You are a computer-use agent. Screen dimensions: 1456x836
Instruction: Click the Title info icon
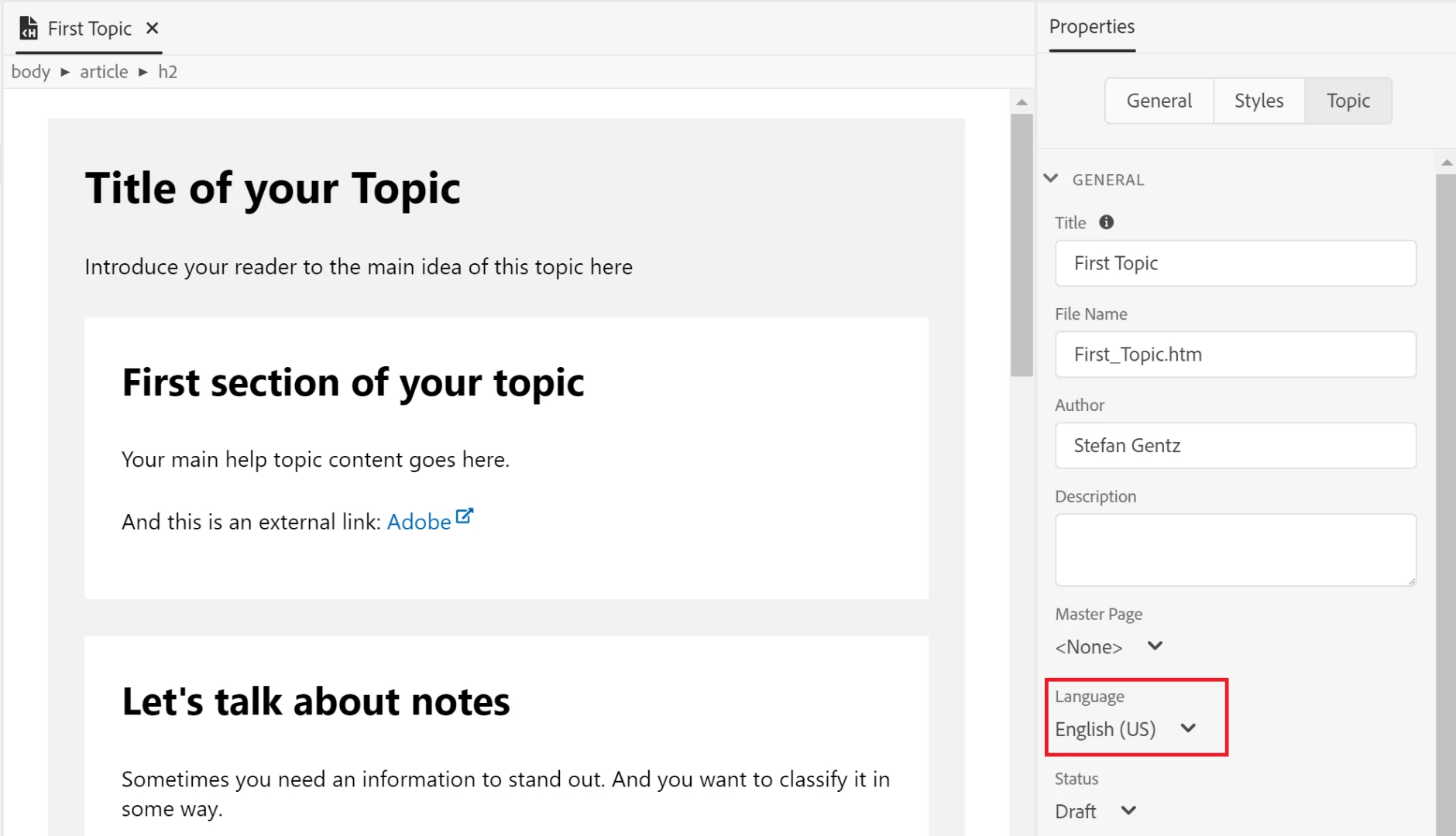pyautogui.click(x=1106, y=222)
